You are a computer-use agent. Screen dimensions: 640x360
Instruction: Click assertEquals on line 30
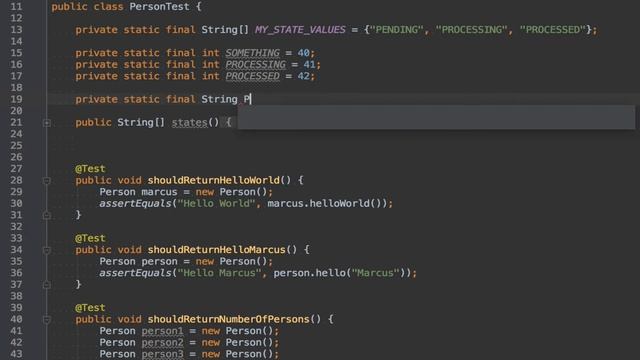[135, 203]
